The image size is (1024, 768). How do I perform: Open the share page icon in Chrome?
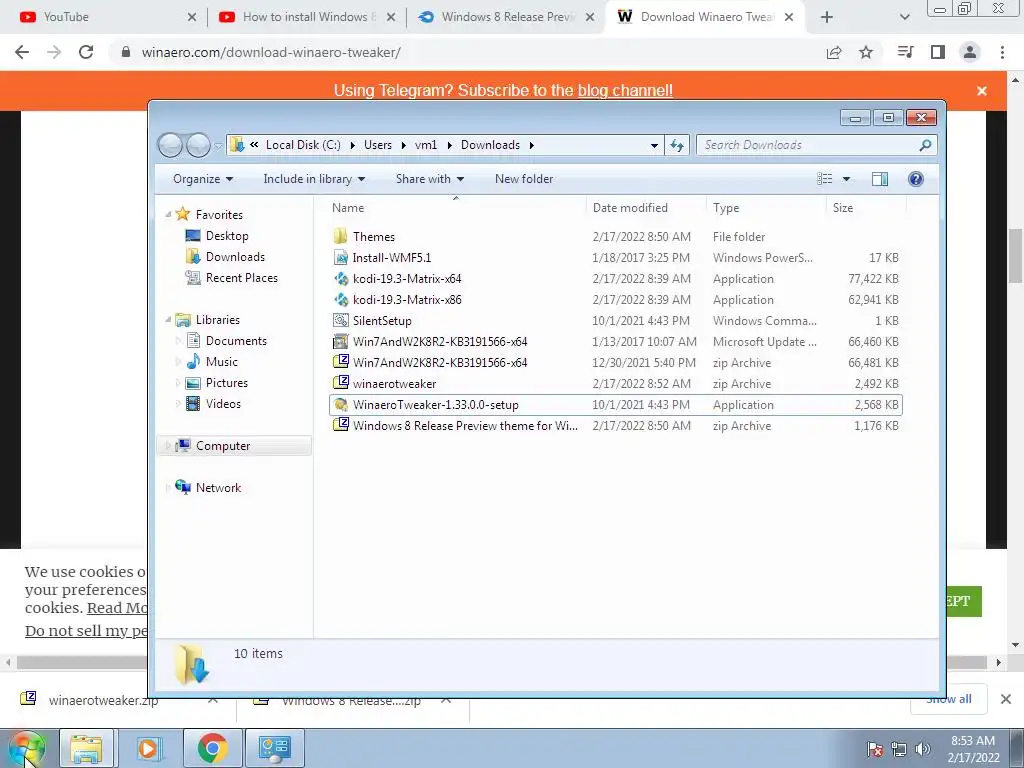[x=834, y=52]
